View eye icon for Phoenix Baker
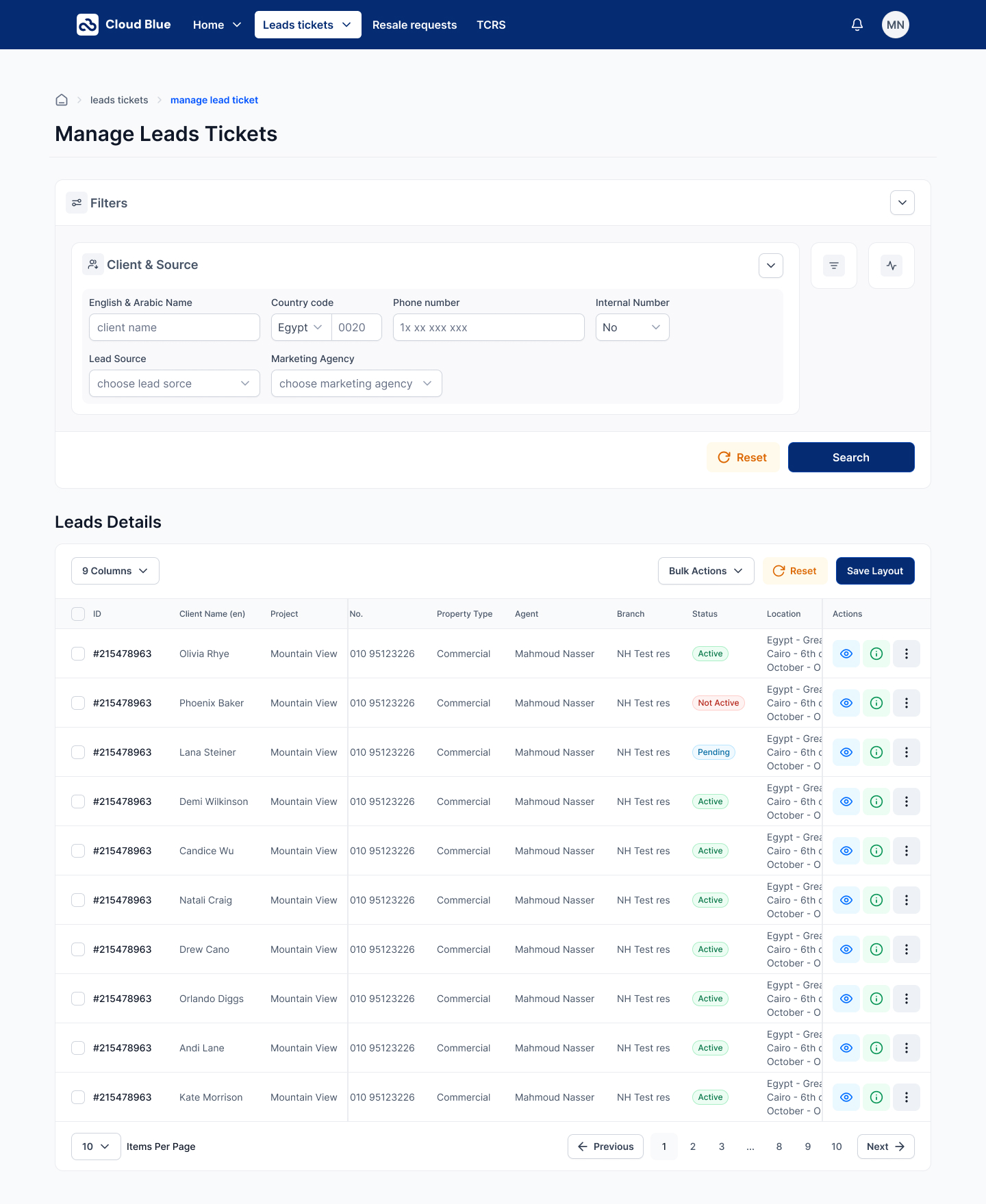Viewport: 986px width, 1204px height. point(846,703)
